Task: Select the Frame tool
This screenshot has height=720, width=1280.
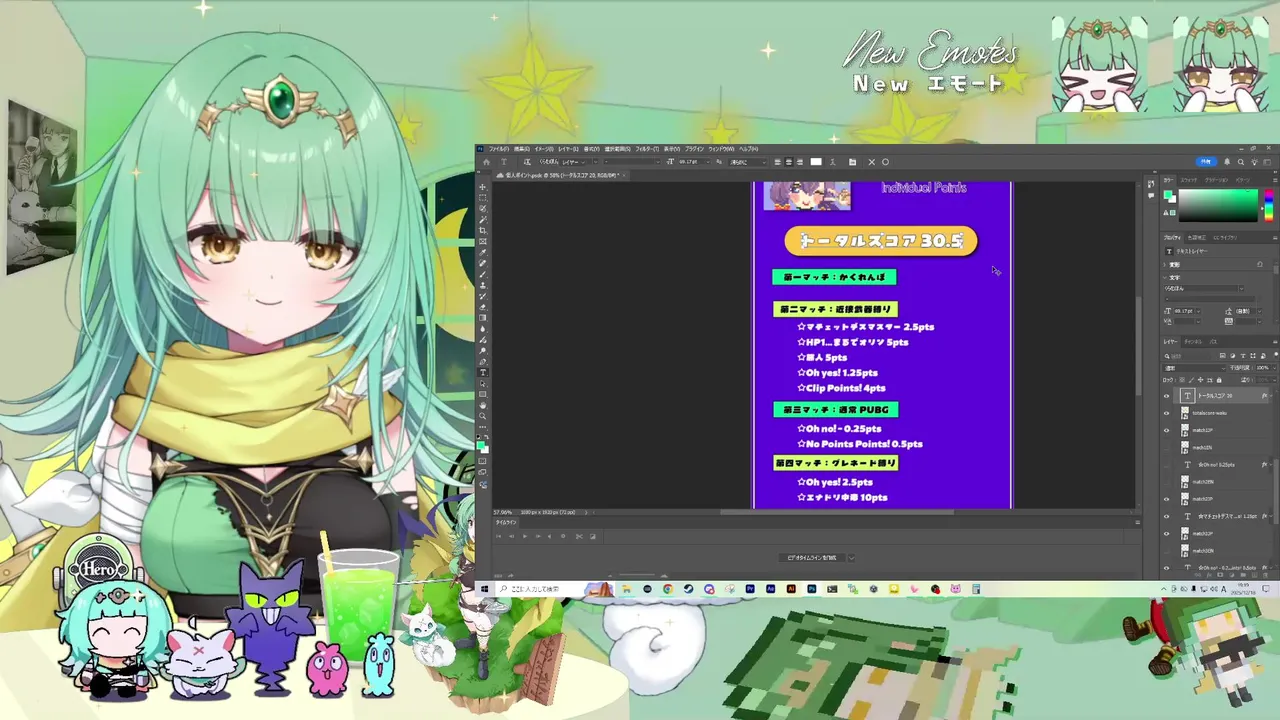Action: 483,239
